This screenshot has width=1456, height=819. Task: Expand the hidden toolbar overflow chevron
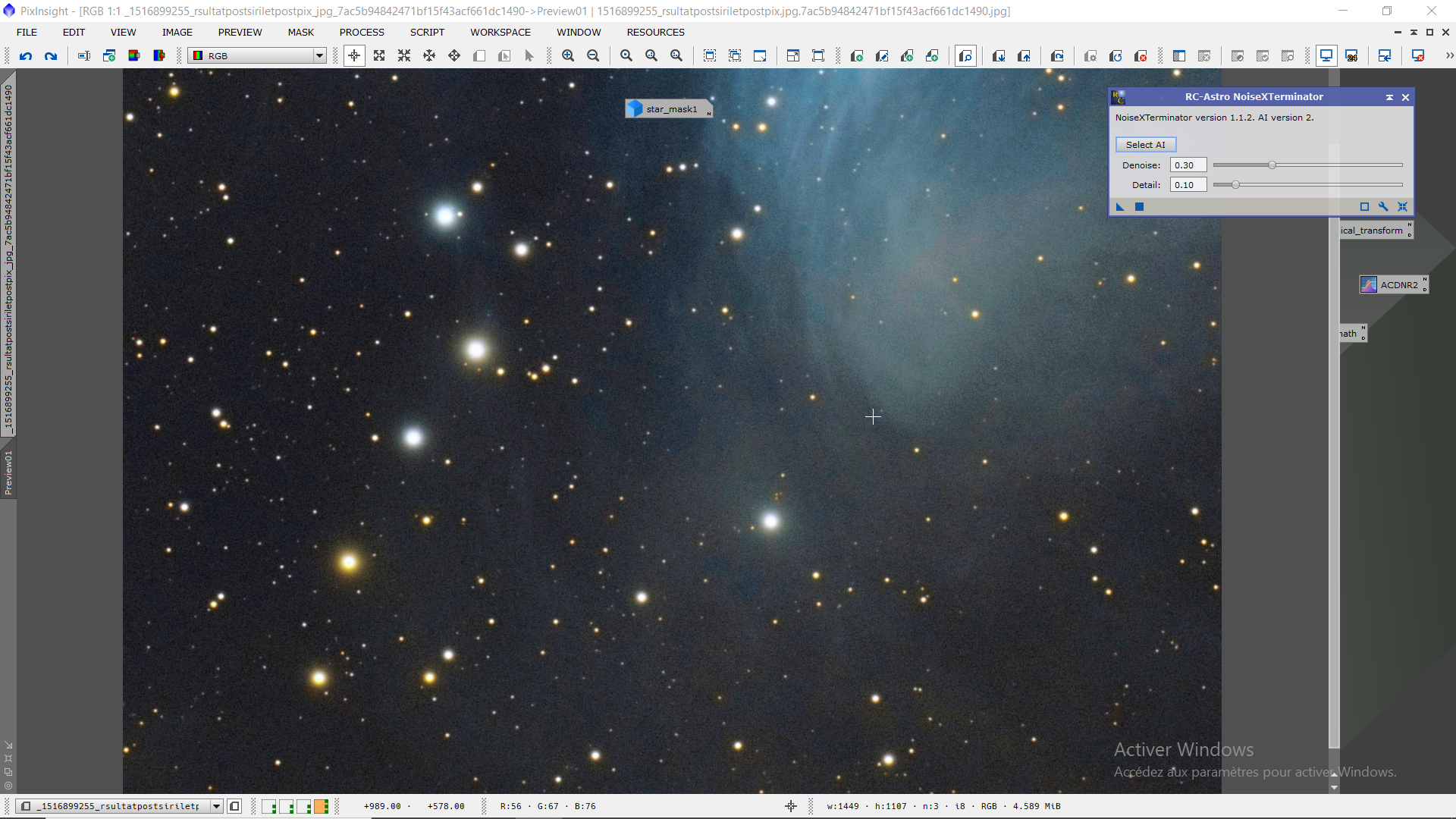click(x=1449, y=55)
